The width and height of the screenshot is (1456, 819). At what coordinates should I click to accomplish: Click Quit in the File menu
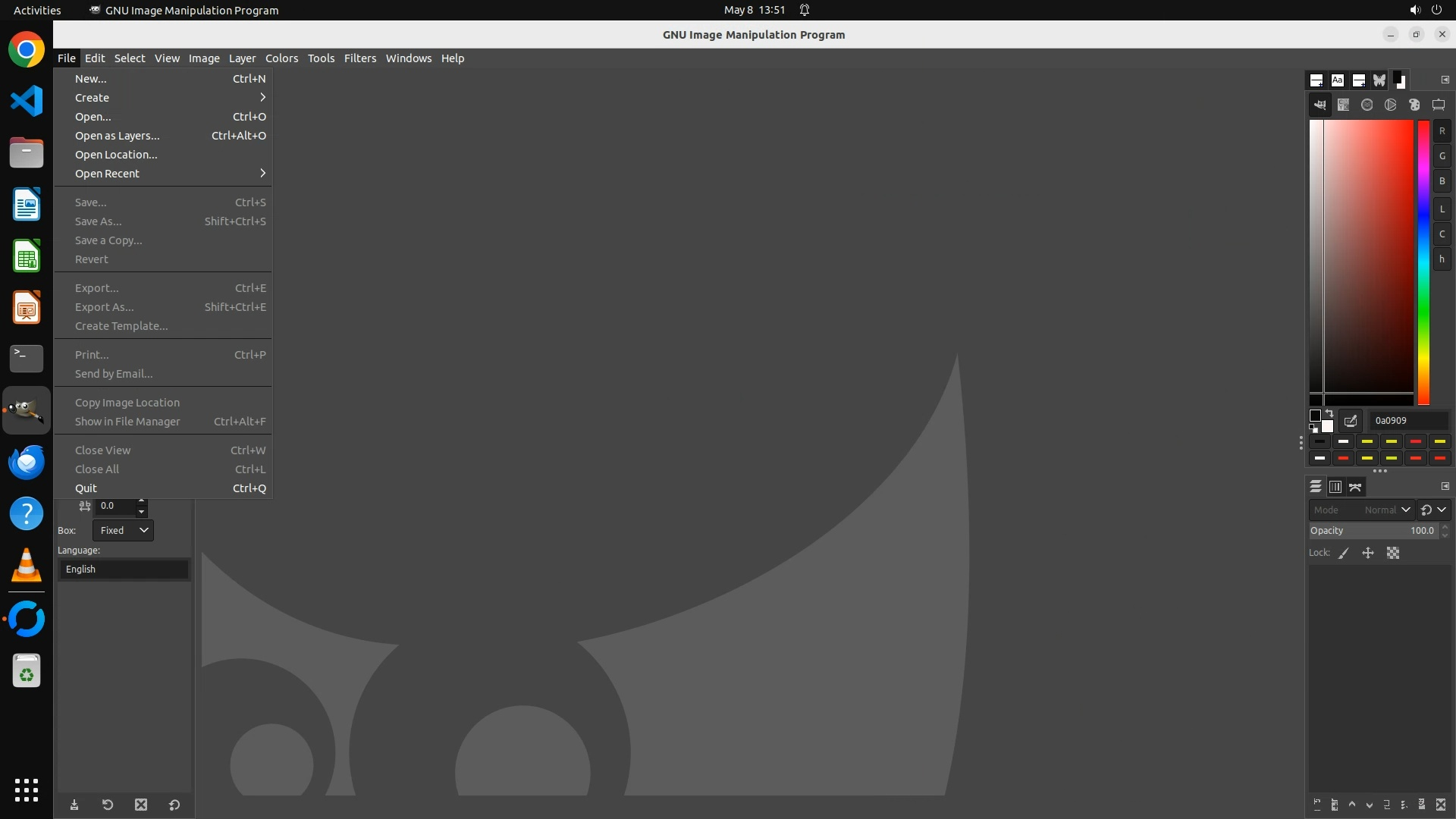[86, 488]
